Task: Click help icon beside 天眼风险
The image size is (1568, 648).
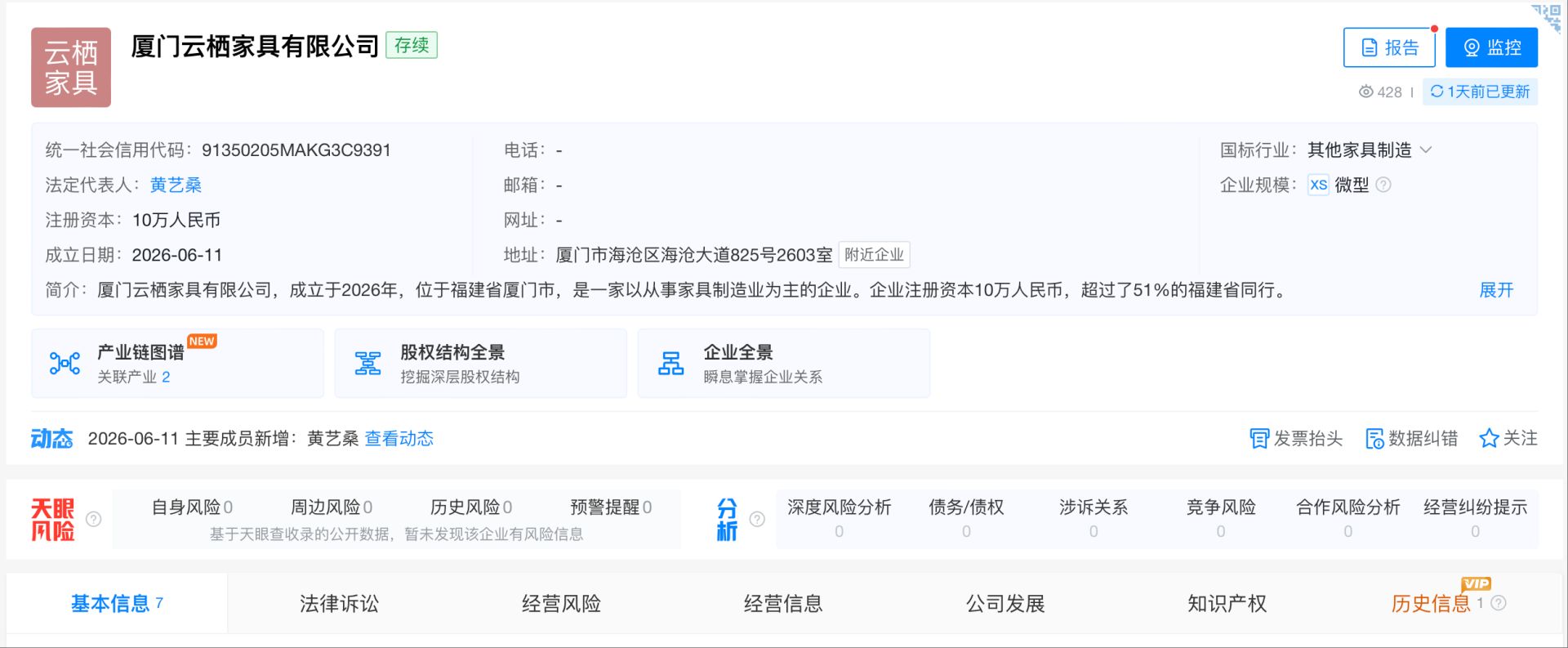Action: 94,519
